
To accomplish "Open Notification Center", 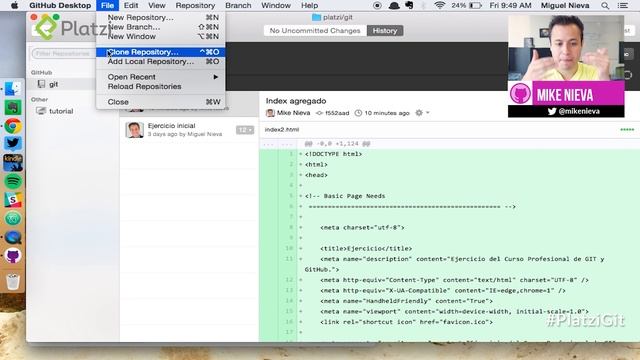I will coord(623,5).
